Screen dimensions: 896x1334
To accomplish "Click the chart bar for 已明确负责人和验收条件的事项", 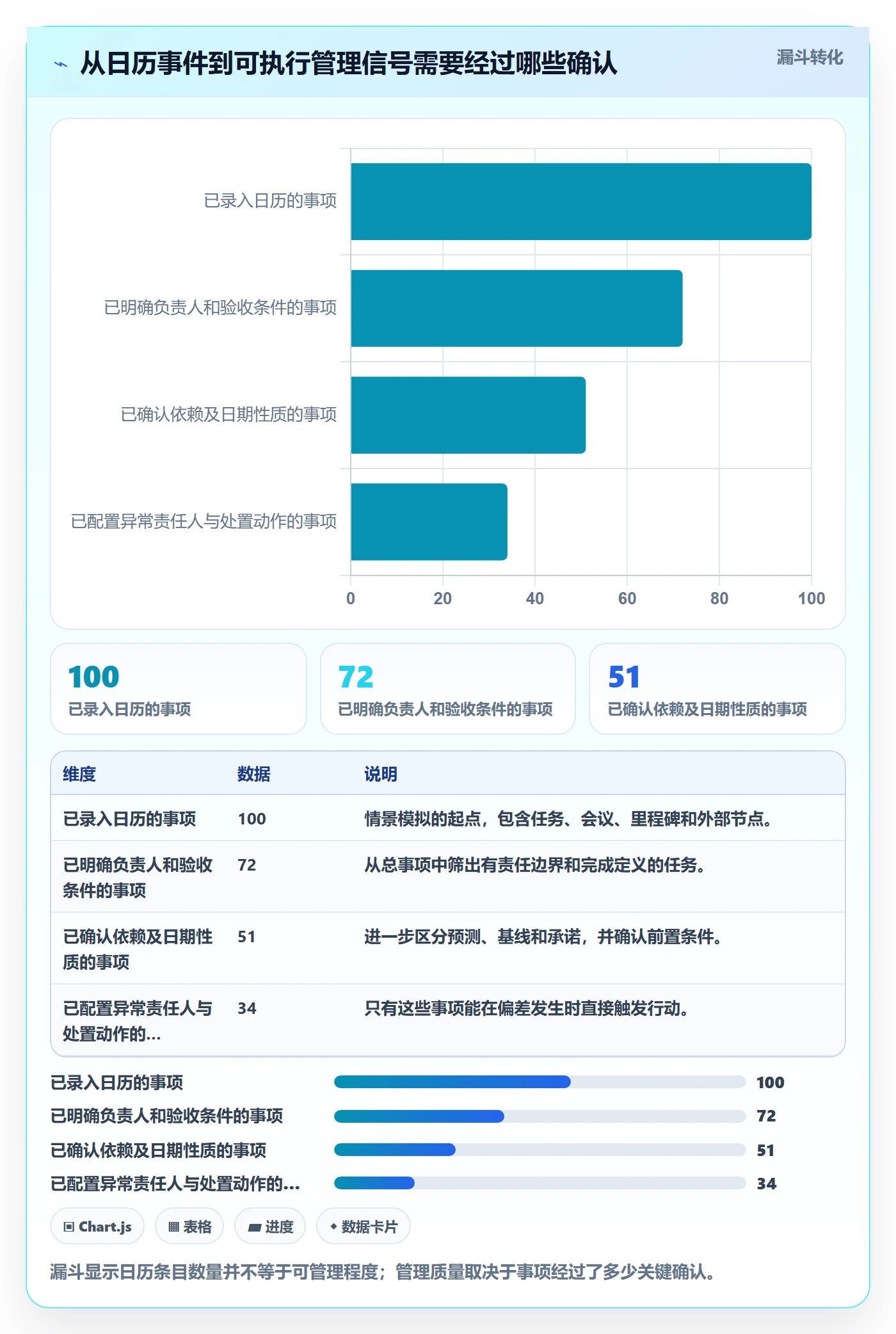I will [516, 309].
